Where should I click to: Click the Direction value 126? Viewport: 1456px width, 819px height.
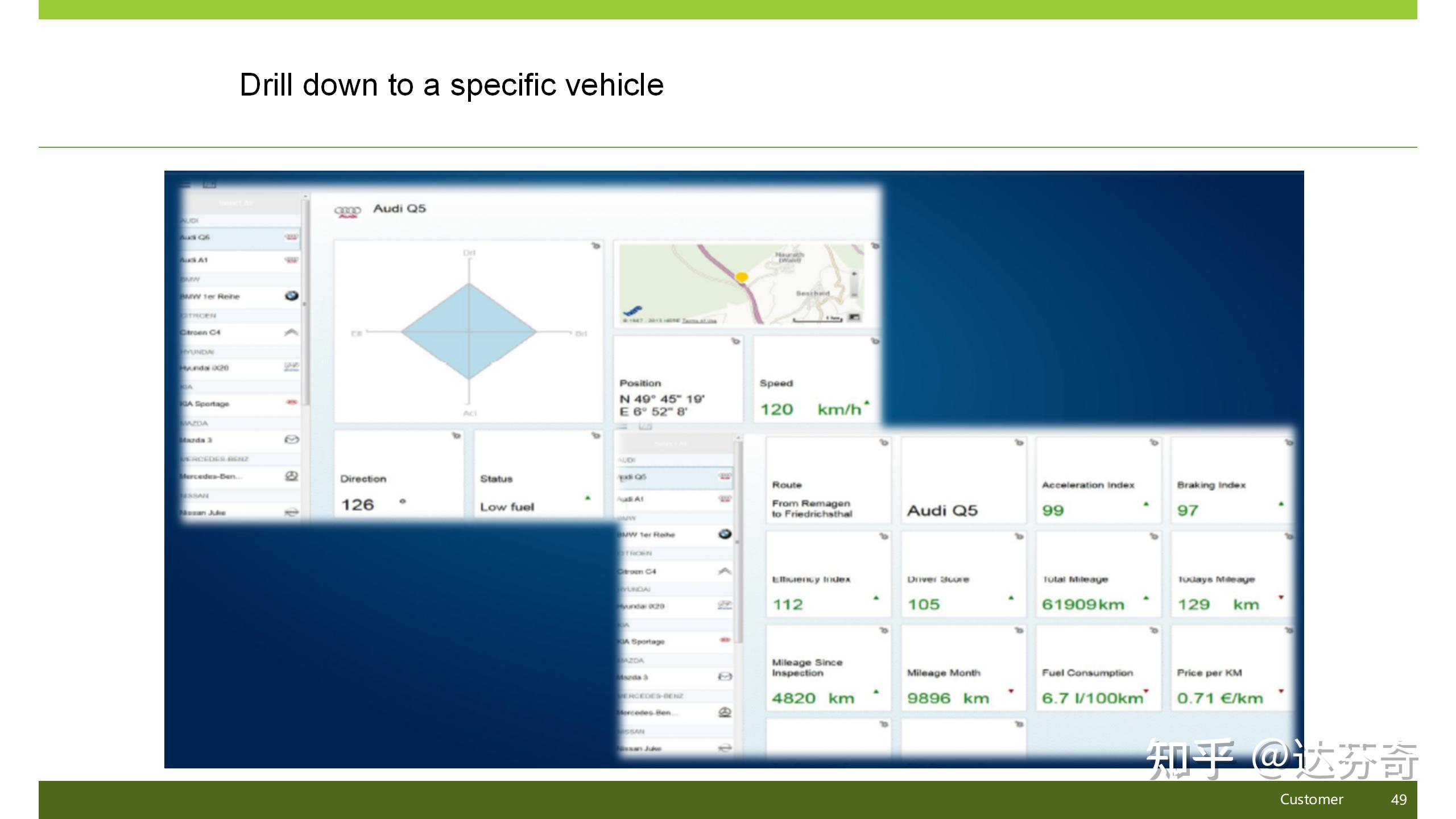(358, 505)
